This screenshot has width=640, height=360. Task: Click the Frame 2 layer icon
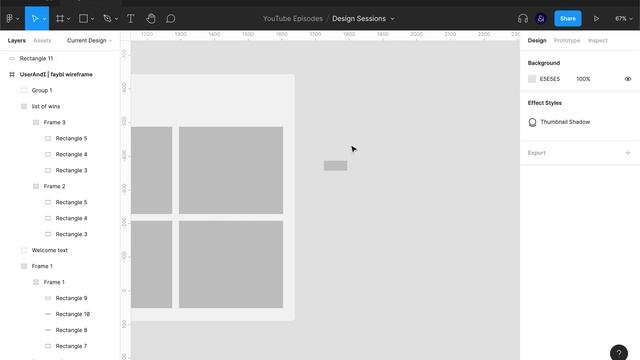tap(36, 186)
